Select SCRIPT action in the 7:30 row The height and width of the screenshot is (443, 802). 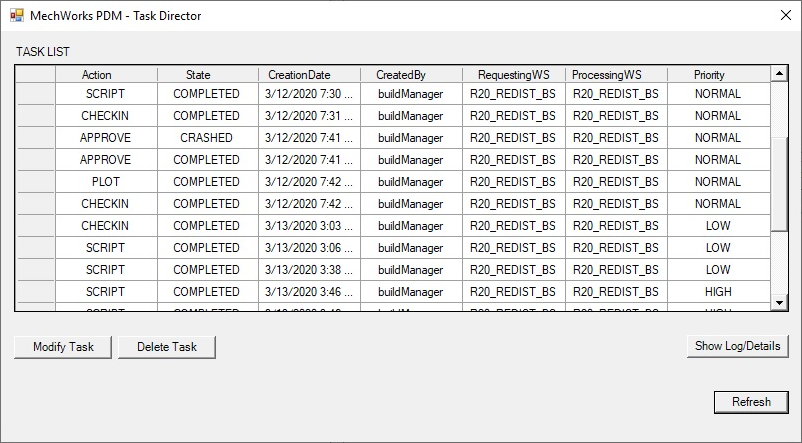pyautogui.click(x=106, y=94)
